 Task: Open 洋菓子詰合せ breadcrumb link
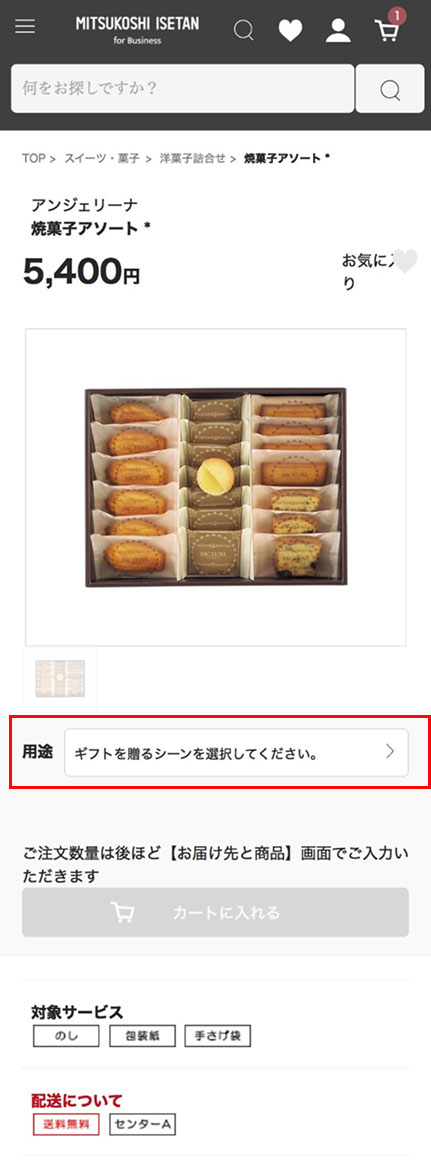(x=193, y=158)
